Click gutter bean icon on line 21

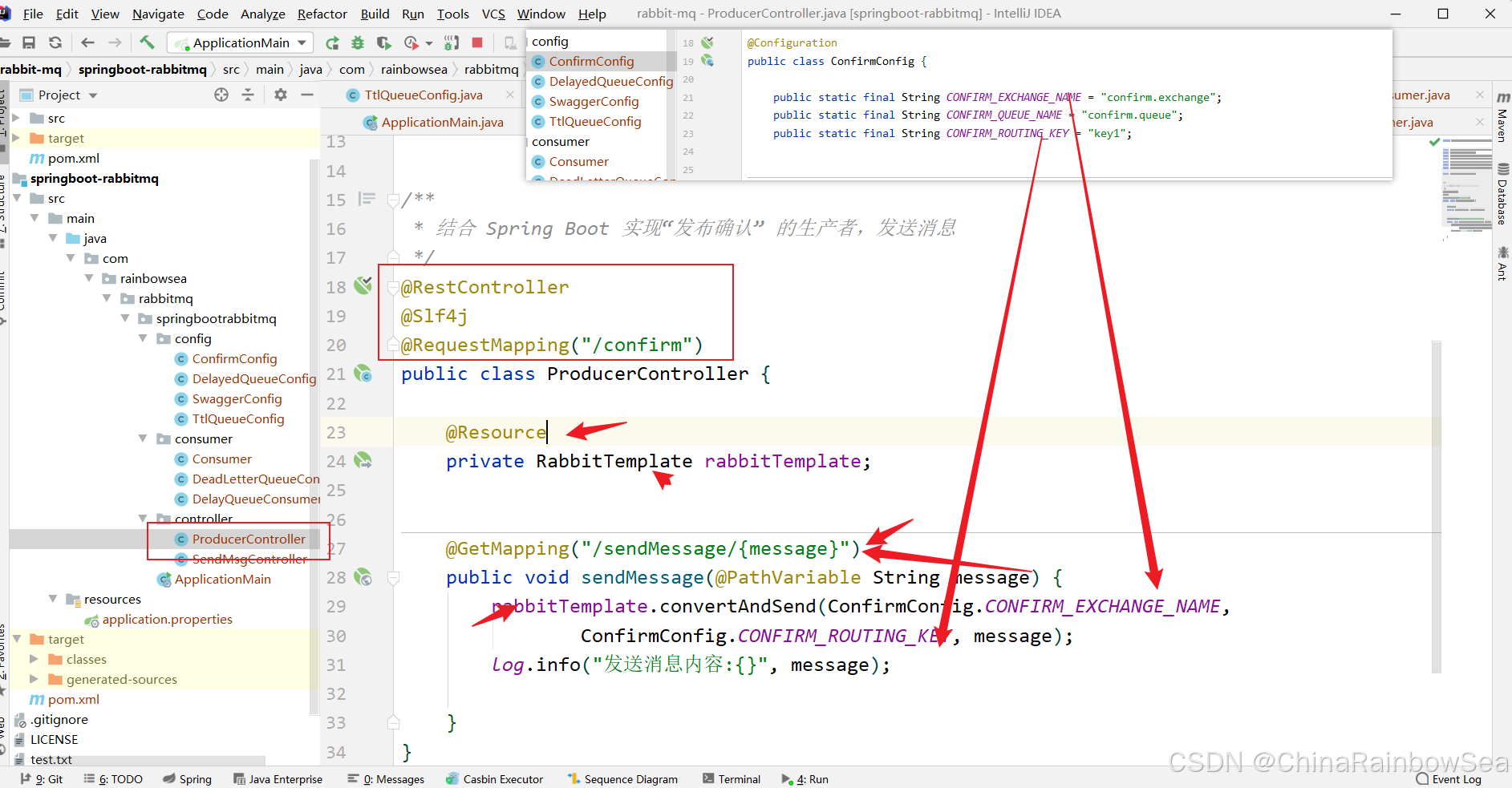[363, 374]
